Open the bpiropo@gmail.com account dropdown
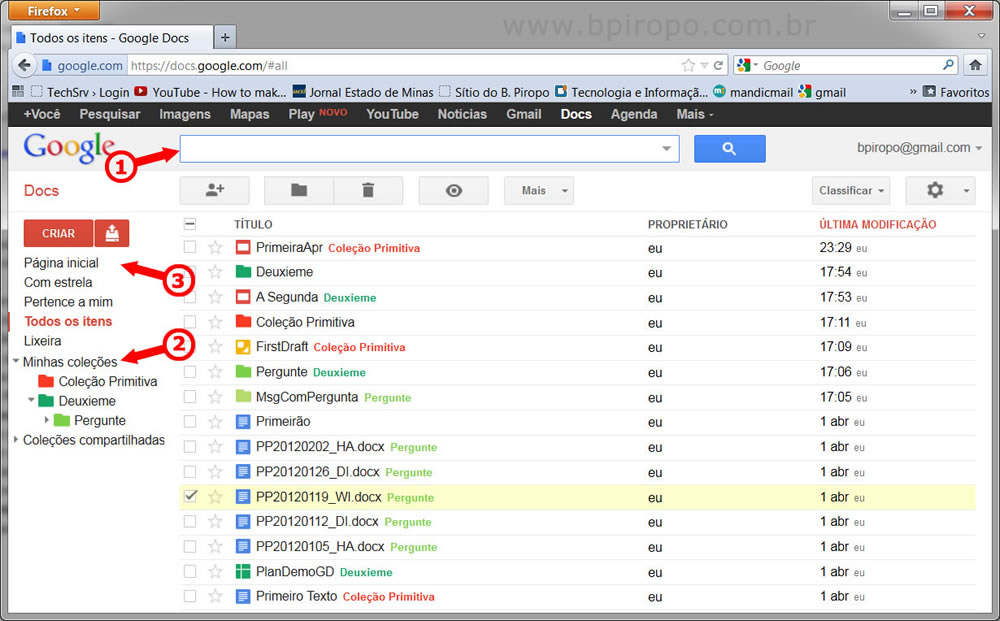 point(919,148)
